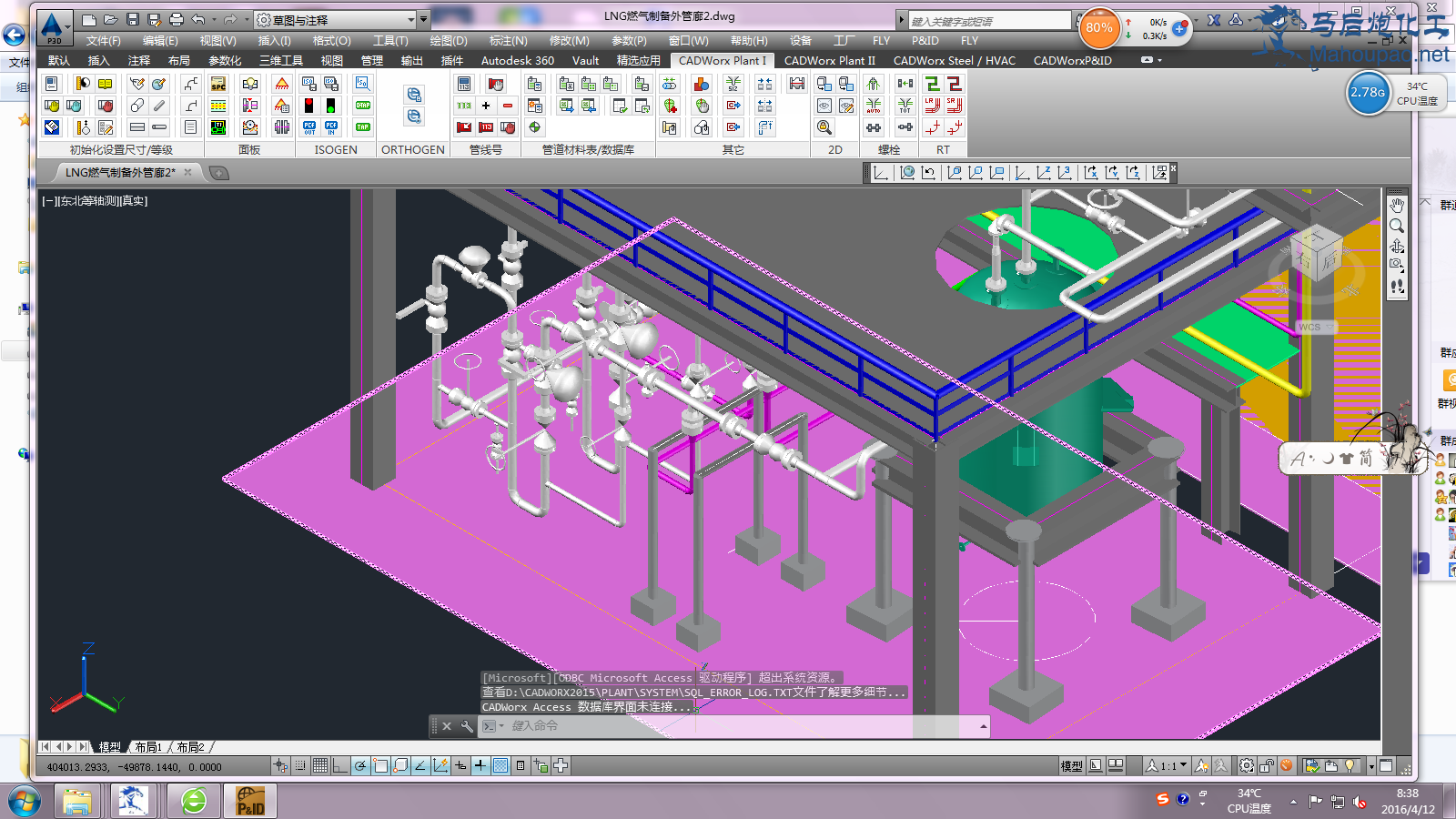This screenshot has width=1456, height=819.
Task: Expand the 初始化设置尺寸/等级 panel title
Action: 121,150
